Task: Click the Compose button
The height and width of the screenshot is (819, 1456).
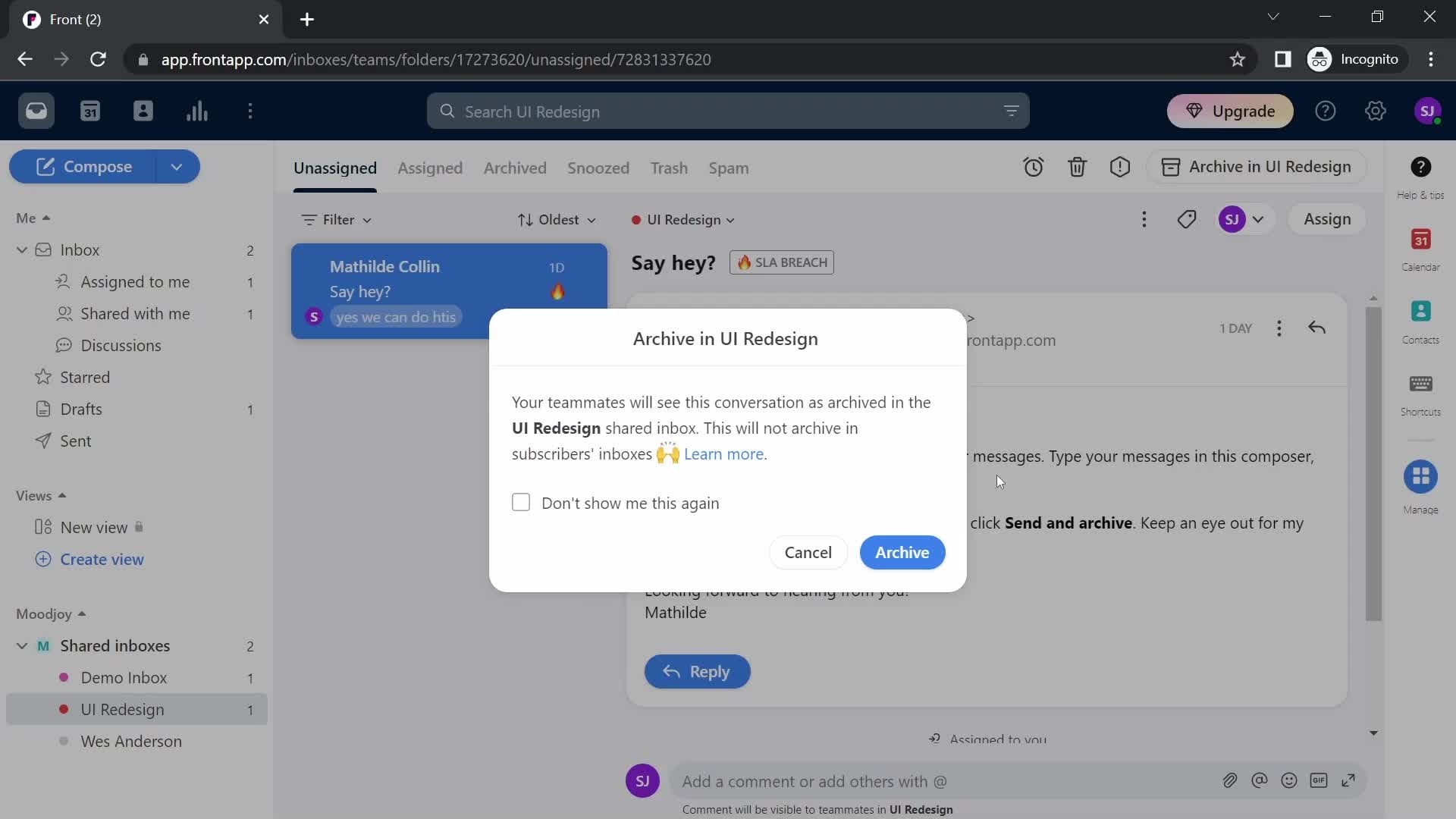Action: tap(97, 167)
